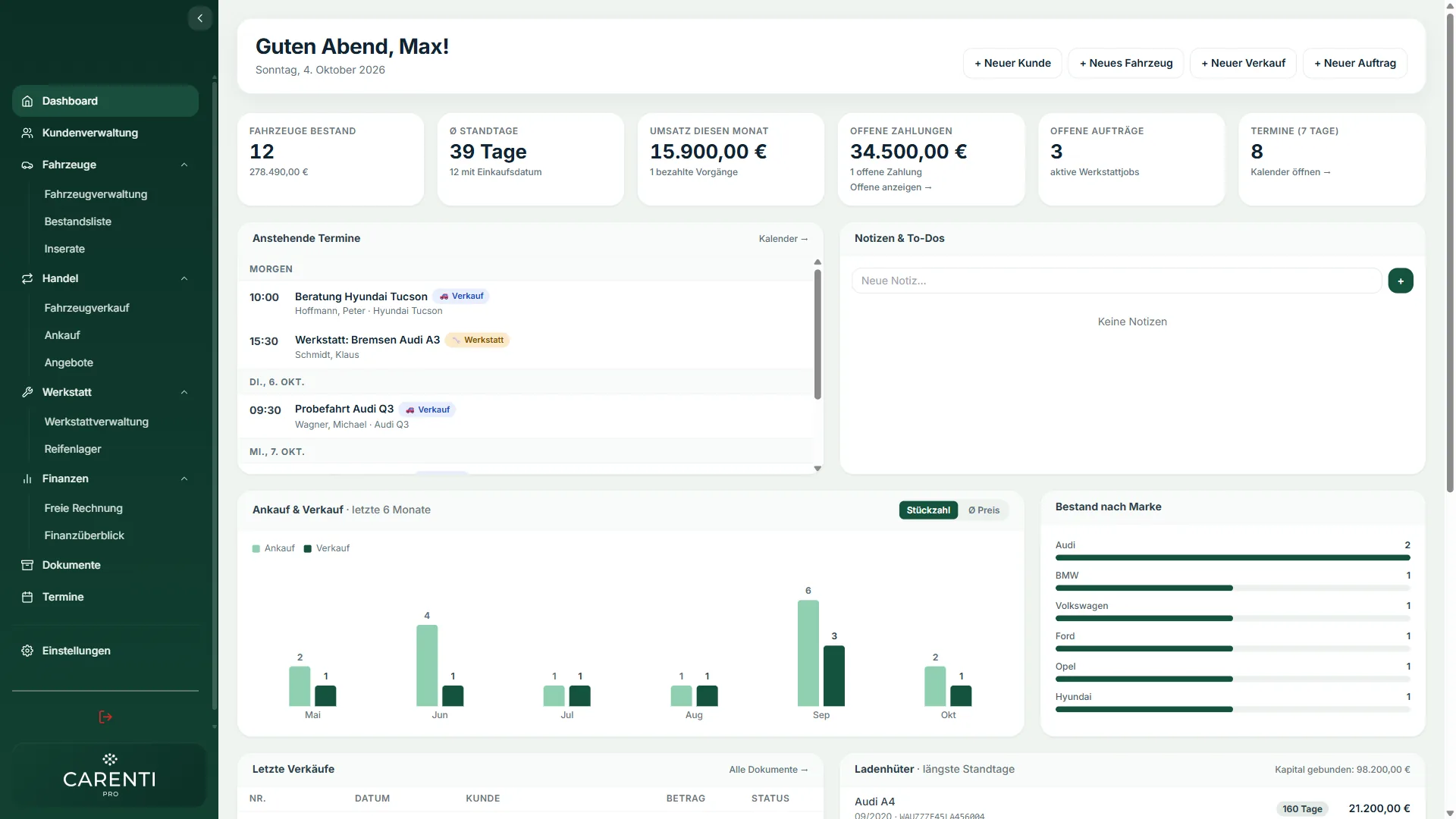Click the Dashboard home icon
1456x819 pixels.
[27, 101]
